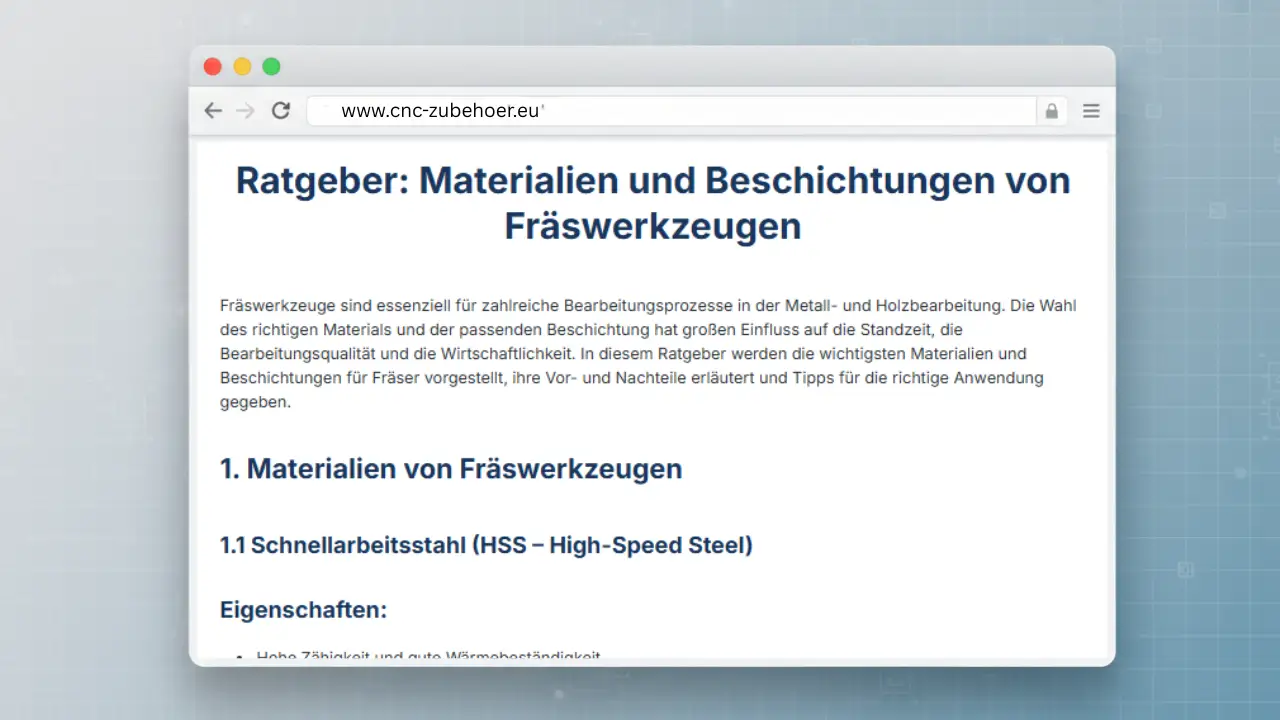The height and width of the screenshot is (720, 1280).
Task: Click the heading '1.1 Schnellarbeitsstahl (HSS – High-Speed Steel)'
Action: (486, 546)
